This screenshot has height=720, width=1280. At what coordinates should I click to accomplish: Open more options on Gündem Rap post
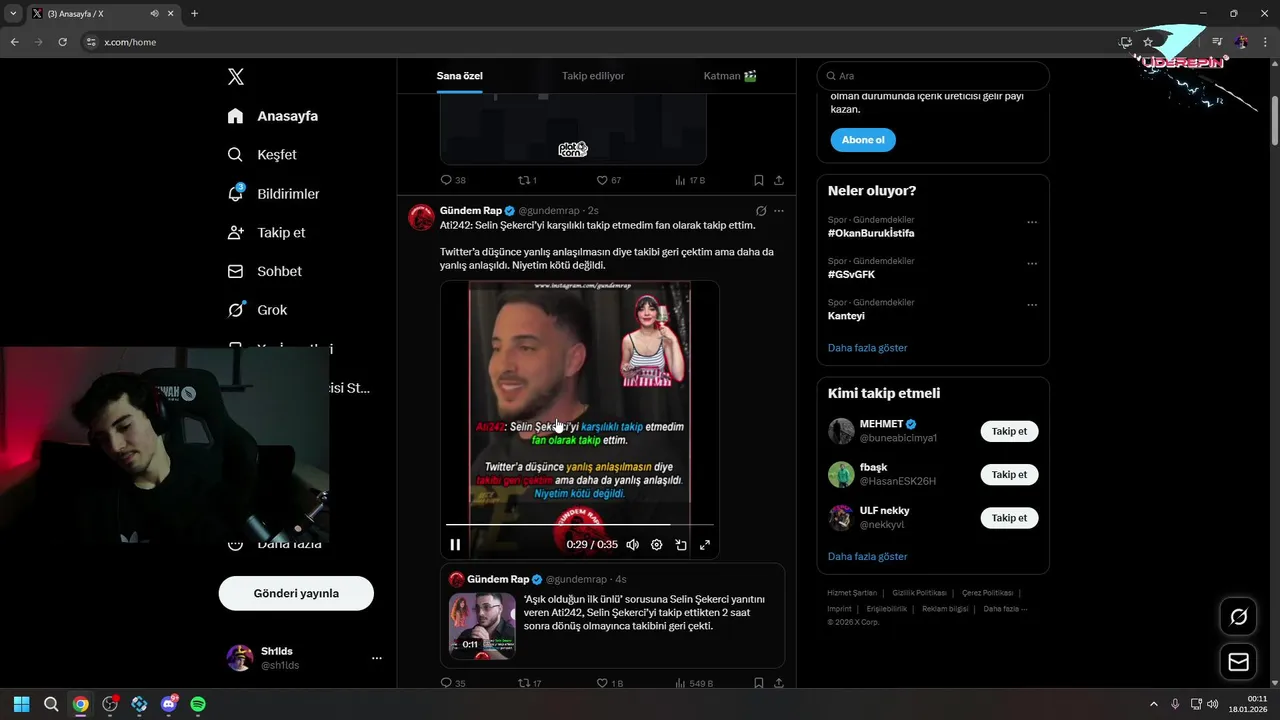click(x=779, y=211)
